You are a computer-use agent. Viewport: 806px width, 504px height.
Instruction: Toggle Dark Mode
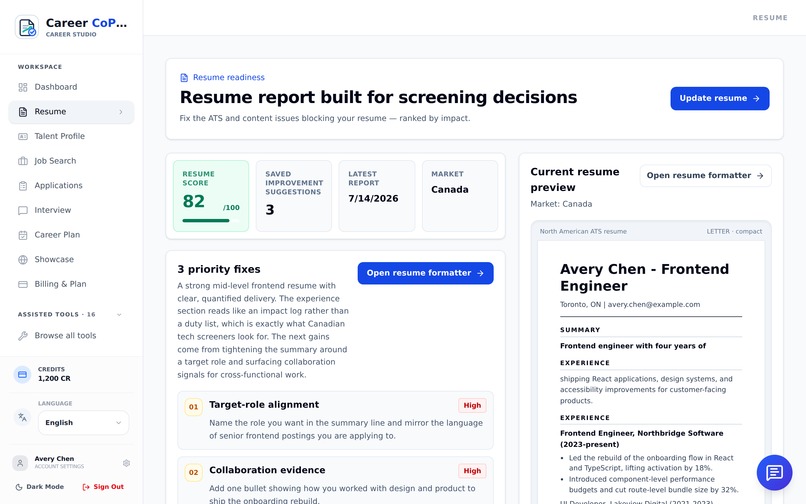point(40,487)
